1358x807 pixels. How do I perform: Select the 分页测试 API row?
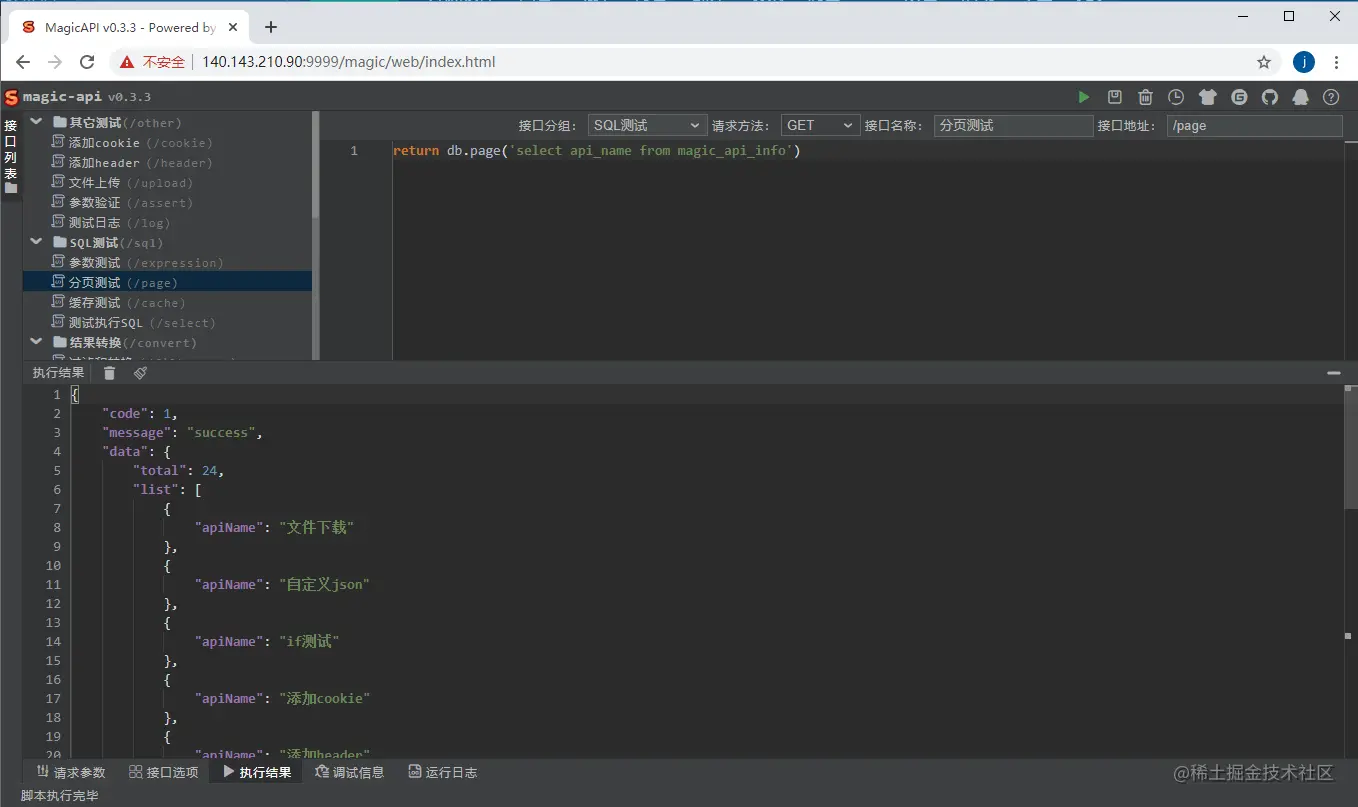167,282
